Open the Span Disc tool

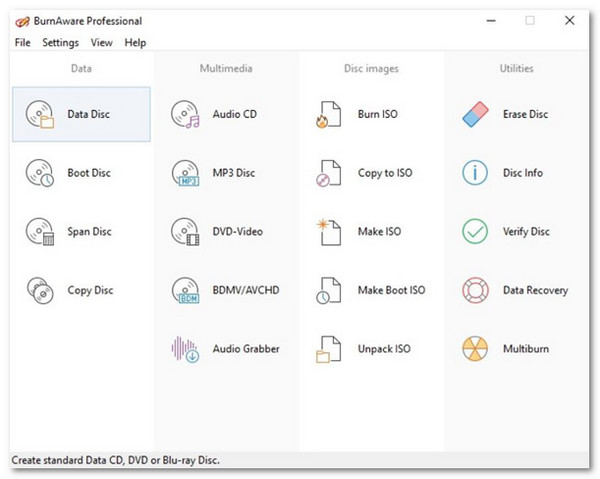click(81, 231)
